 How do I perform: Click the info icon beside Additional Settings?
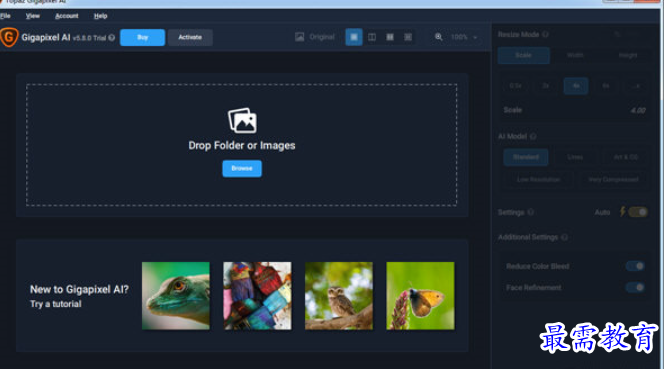pos(564,237)
